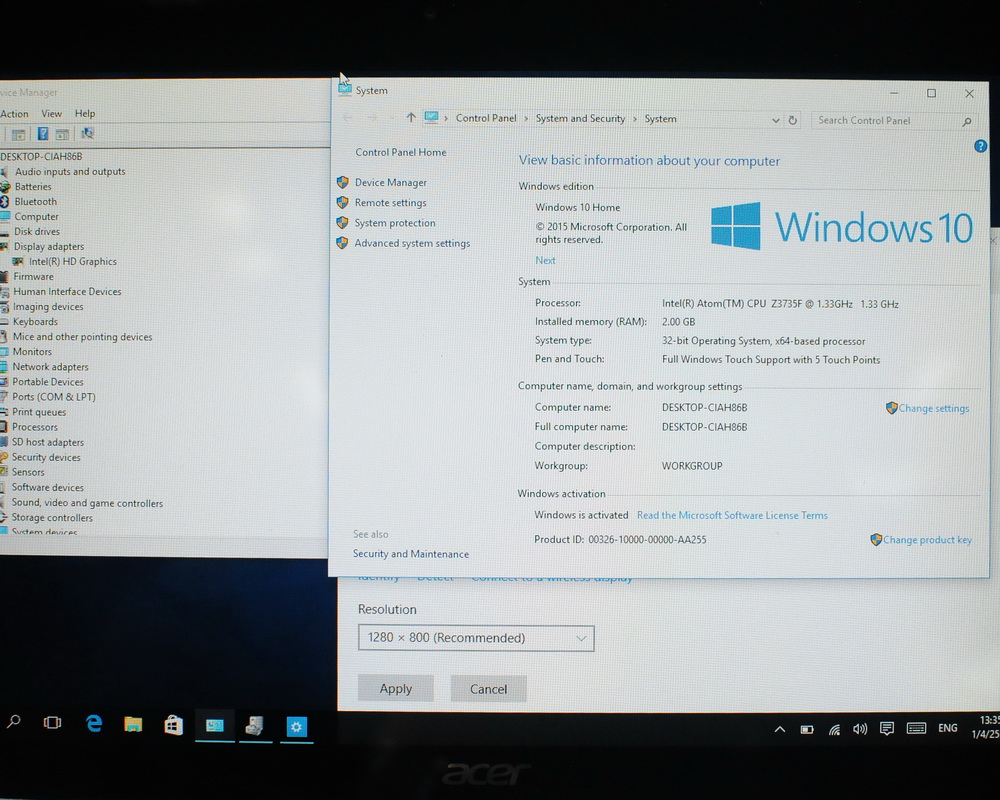1000x800 pixels.
Task: Read the Microsoft Software License Terms
Action: pyautogui.click(x=732, y=515)
